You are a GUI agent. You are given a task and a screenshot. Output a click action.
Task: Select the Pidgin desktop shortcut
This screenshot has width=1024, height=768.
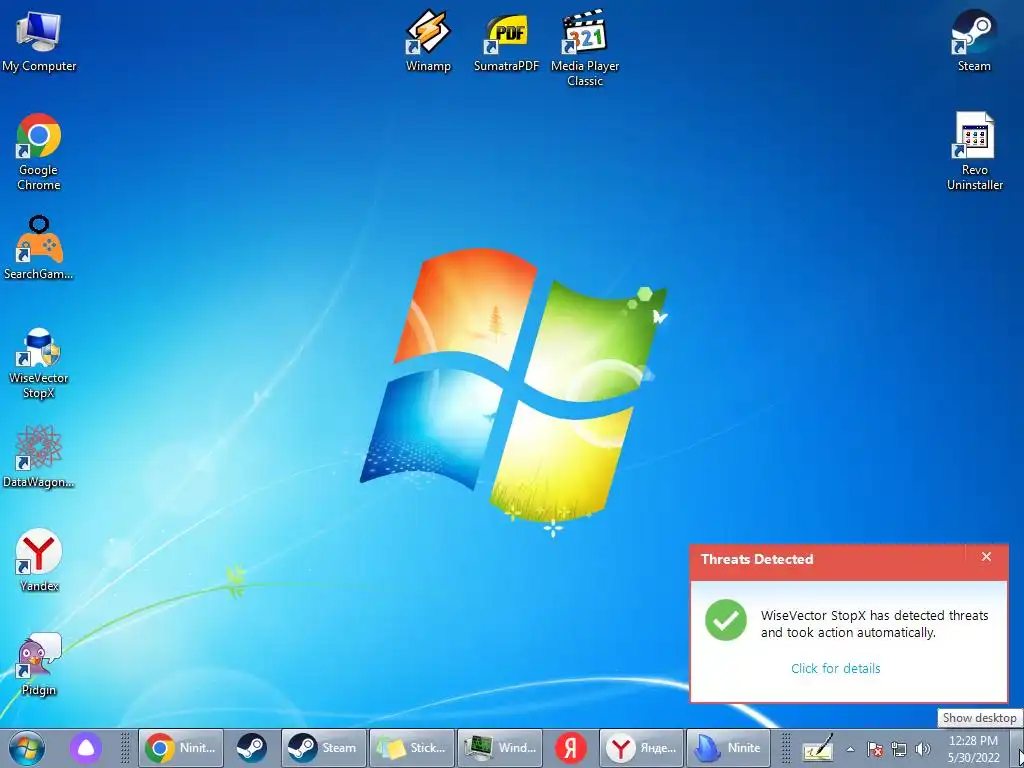(39, 664)
